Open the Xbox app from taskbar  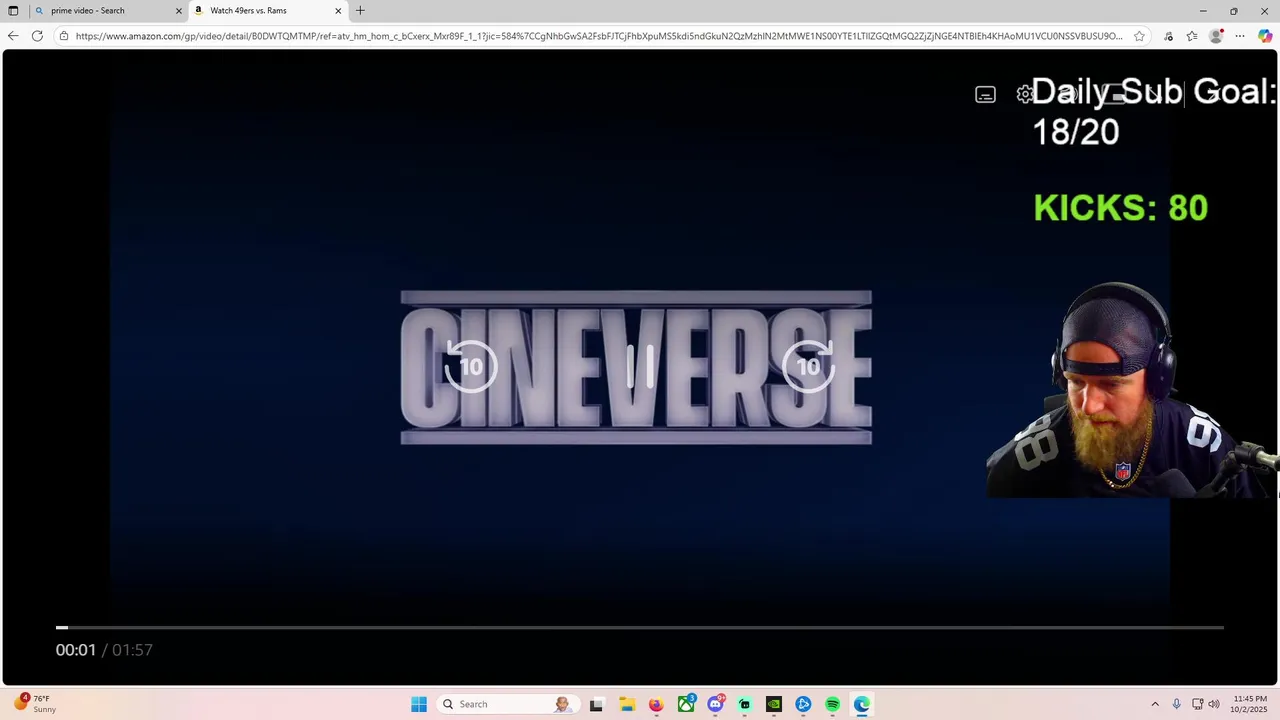tap(686, 704)
